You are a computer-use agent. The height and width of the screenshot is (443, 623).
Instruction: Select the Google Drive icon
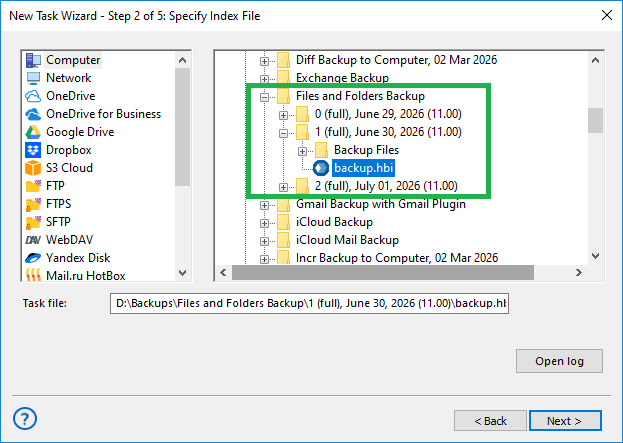pyautogui.click(x=33, y=132)
